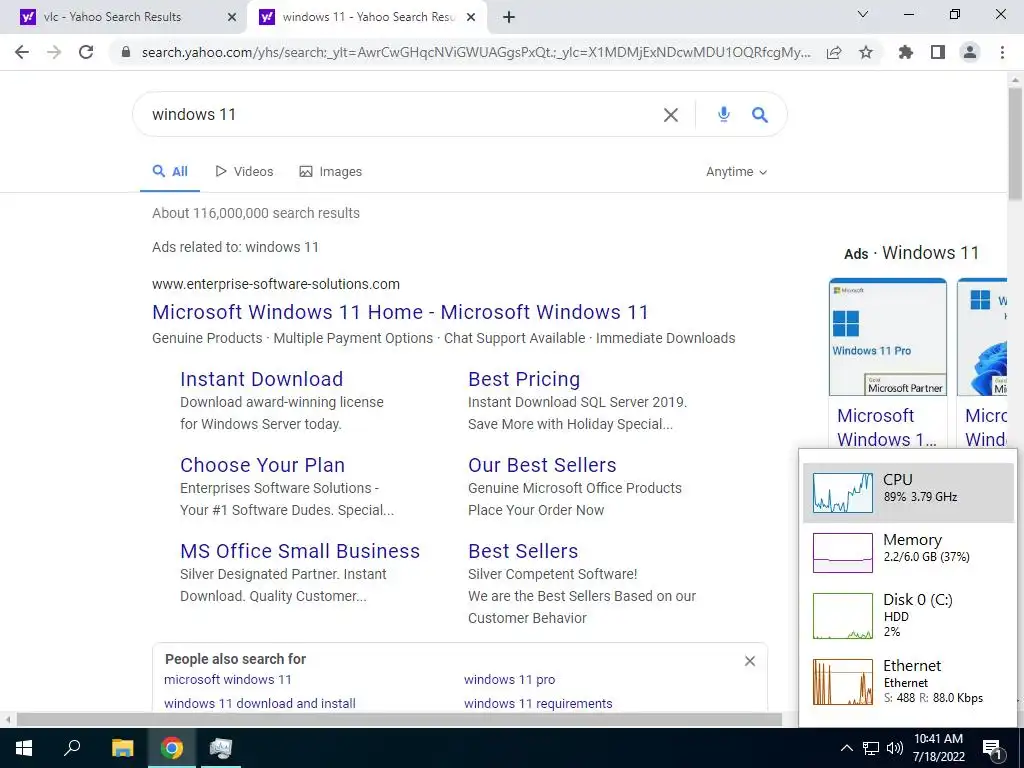Submit search with the magnifier icon

(x=760, y=115)
